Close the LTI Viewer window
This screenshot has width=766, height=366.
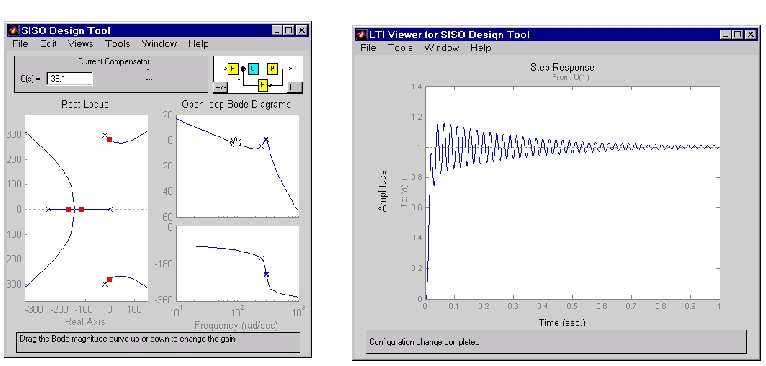pyautogui.click(x=751, y=35)
